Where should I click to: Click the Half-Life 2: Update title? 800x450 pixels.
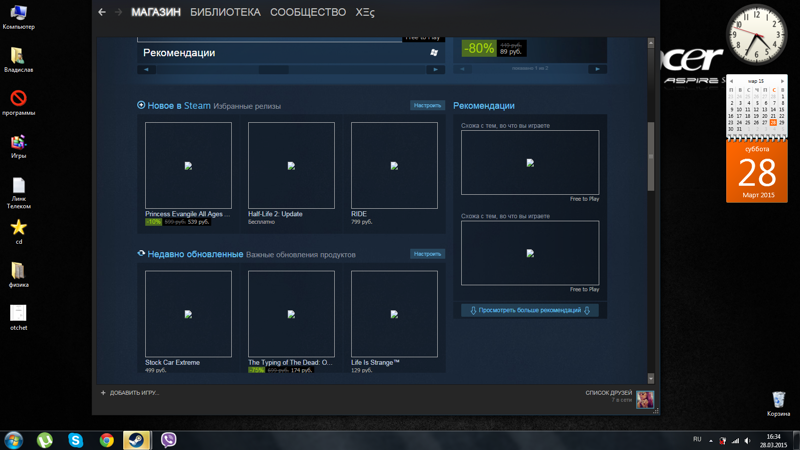275,214
